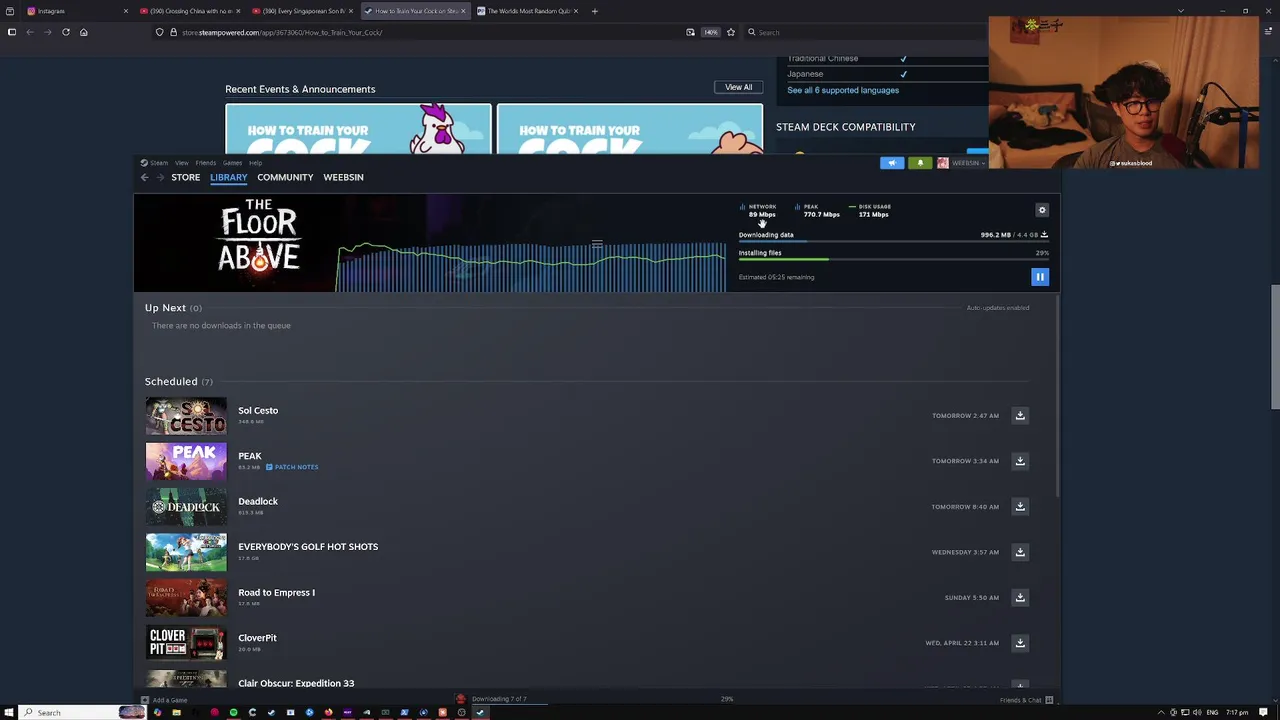Open See all 6 supported languages link
This screenshot has height=720, width=1280.
[843, 90]
